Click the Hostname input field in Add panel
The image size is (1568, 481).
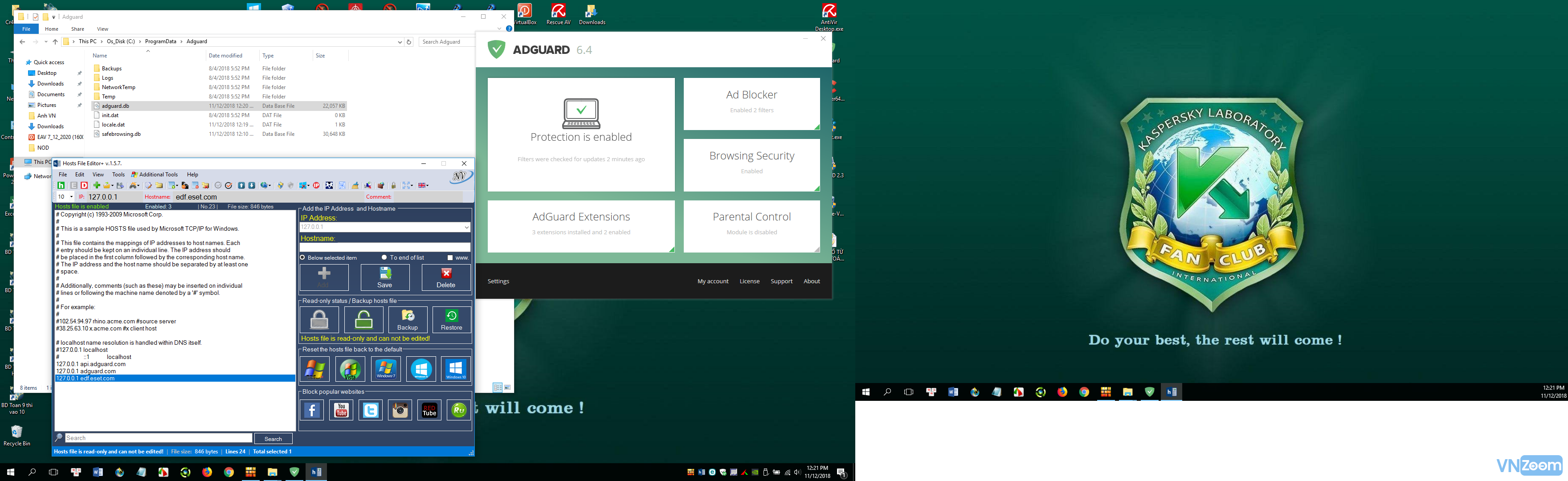[x=385, y=248]
